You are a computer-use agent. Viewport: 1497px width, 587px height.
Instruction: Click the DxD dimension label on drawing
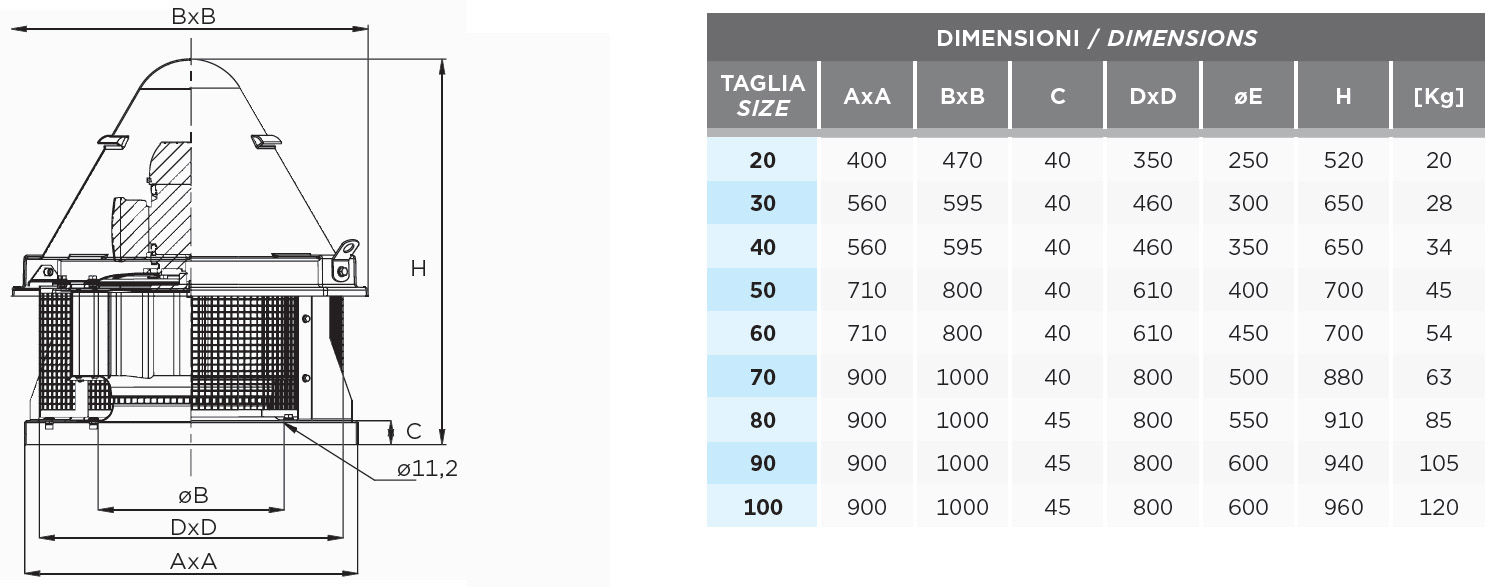(193, 526)
